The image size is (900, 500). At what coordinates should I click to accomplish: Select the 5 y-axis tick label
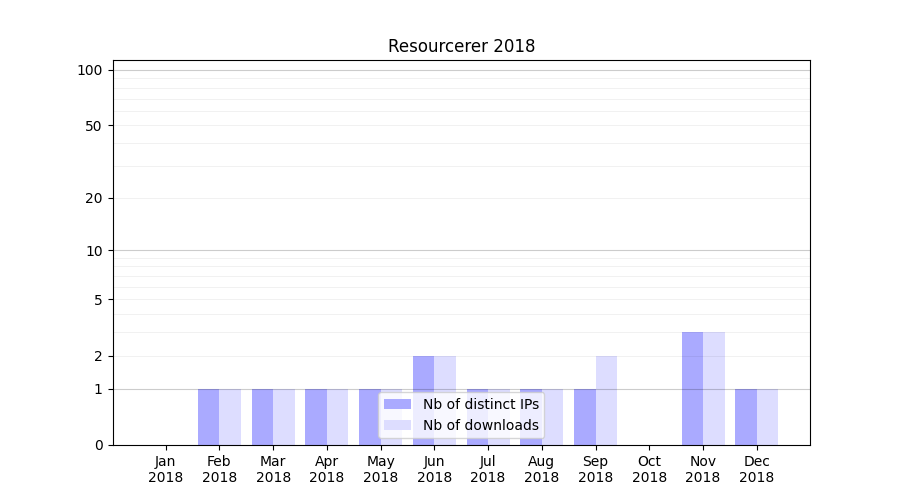click(x=98, y=300)
